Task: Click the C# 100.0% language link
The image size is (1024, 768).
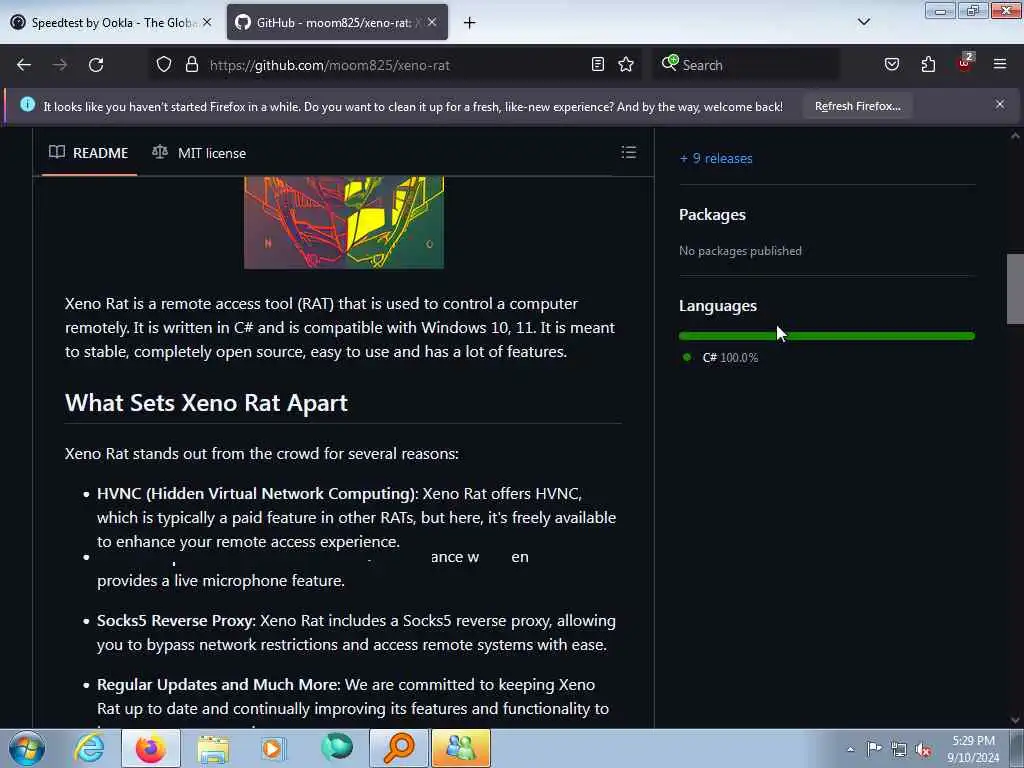Action: click(x=729, y=358)
